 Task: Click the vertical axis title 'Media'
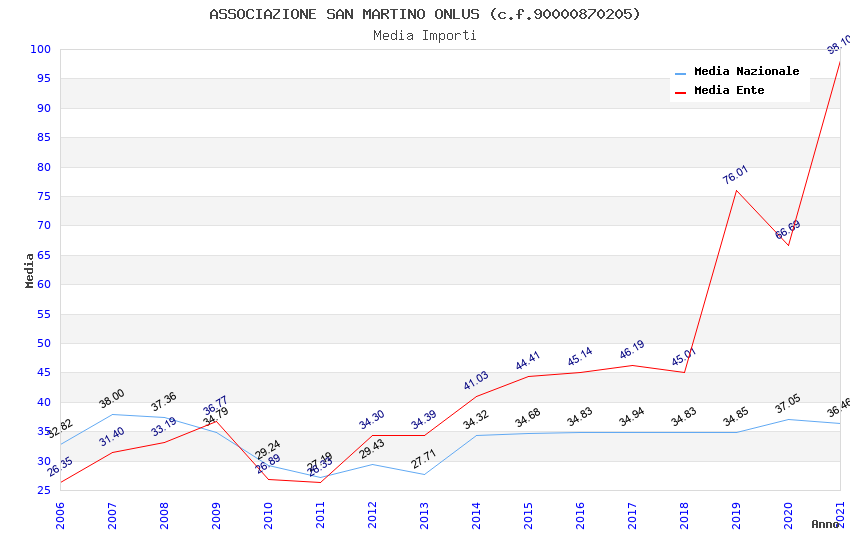point(29,270)
